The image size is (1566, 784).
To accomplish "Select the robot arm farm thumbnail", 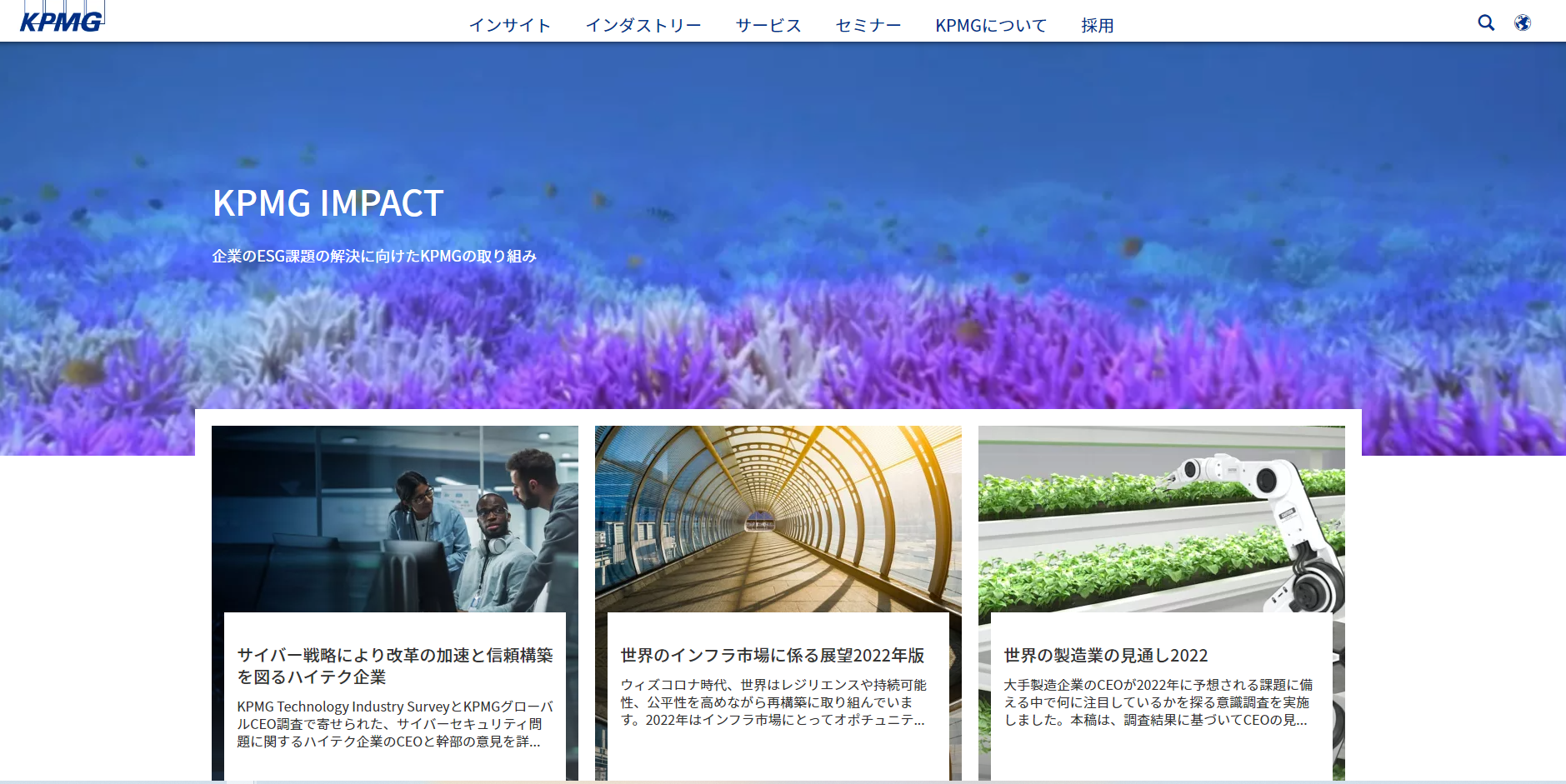I will (1161, 518).
